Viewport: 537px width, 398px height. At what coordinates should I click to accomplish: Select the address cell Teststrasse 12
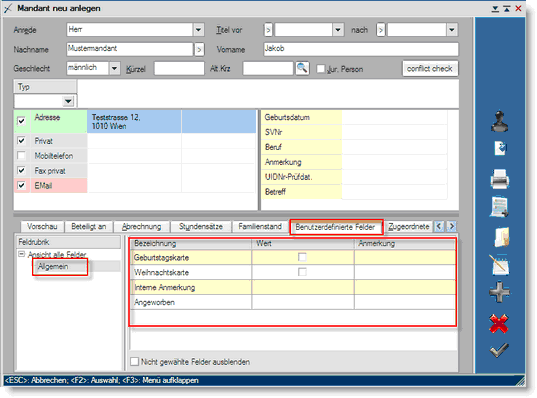tap(134, 121)
